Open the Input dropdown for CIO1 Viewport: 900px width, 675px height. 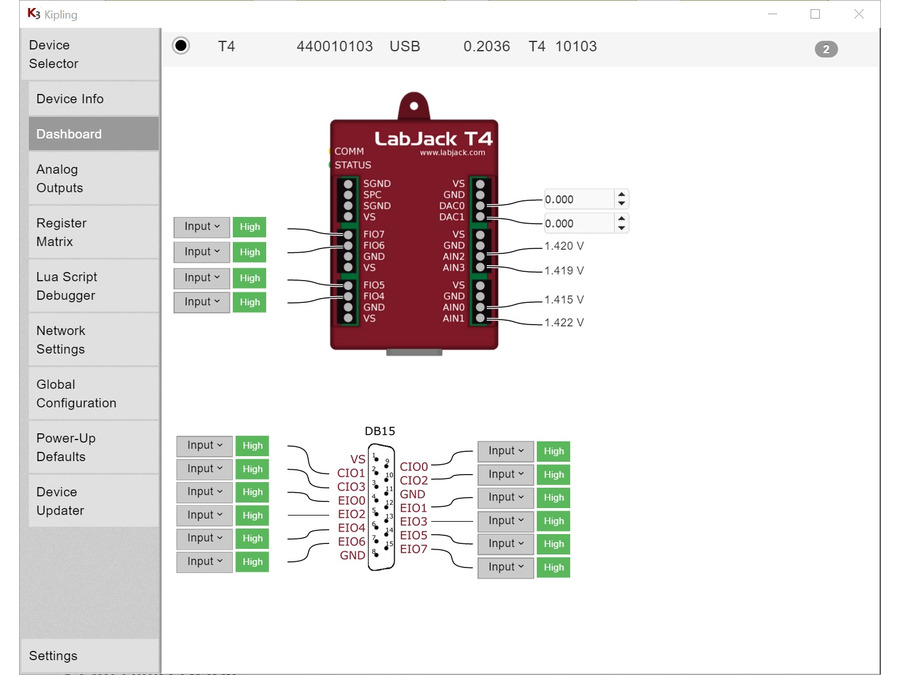(x=204, y=445)
